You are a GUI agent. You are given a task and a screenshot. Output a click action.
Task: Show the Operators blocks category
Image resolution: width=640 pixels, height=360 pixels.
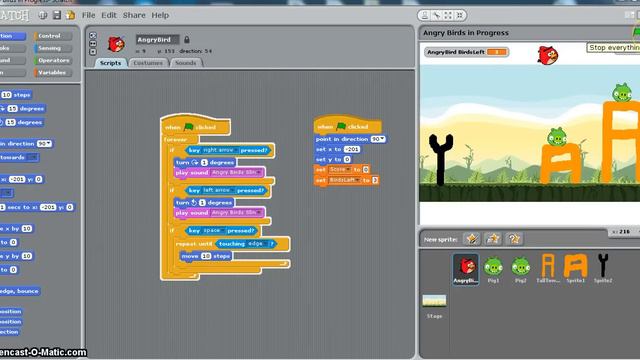[x=53, y=60]
